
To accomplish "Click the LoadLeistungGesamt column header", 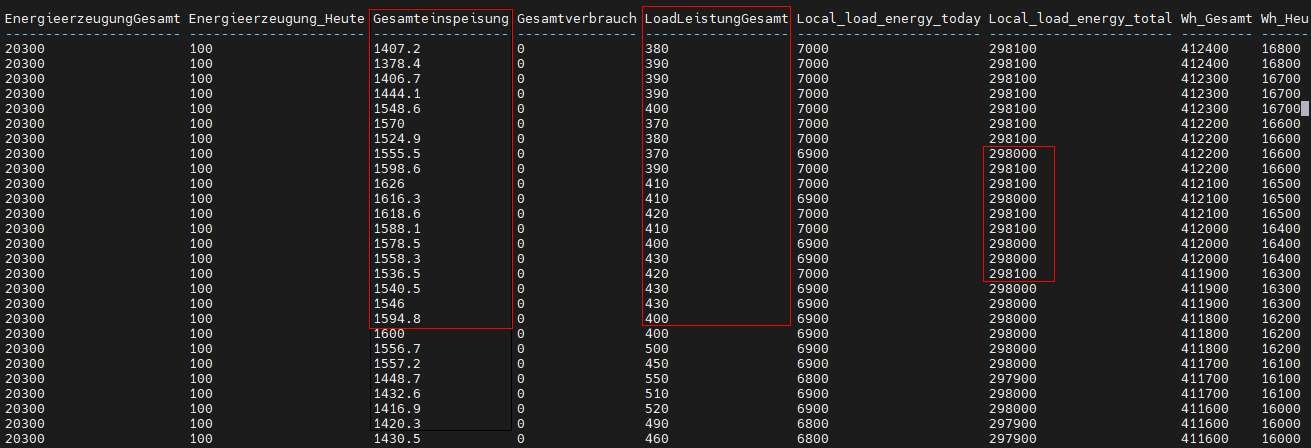I will click(716, 19).
